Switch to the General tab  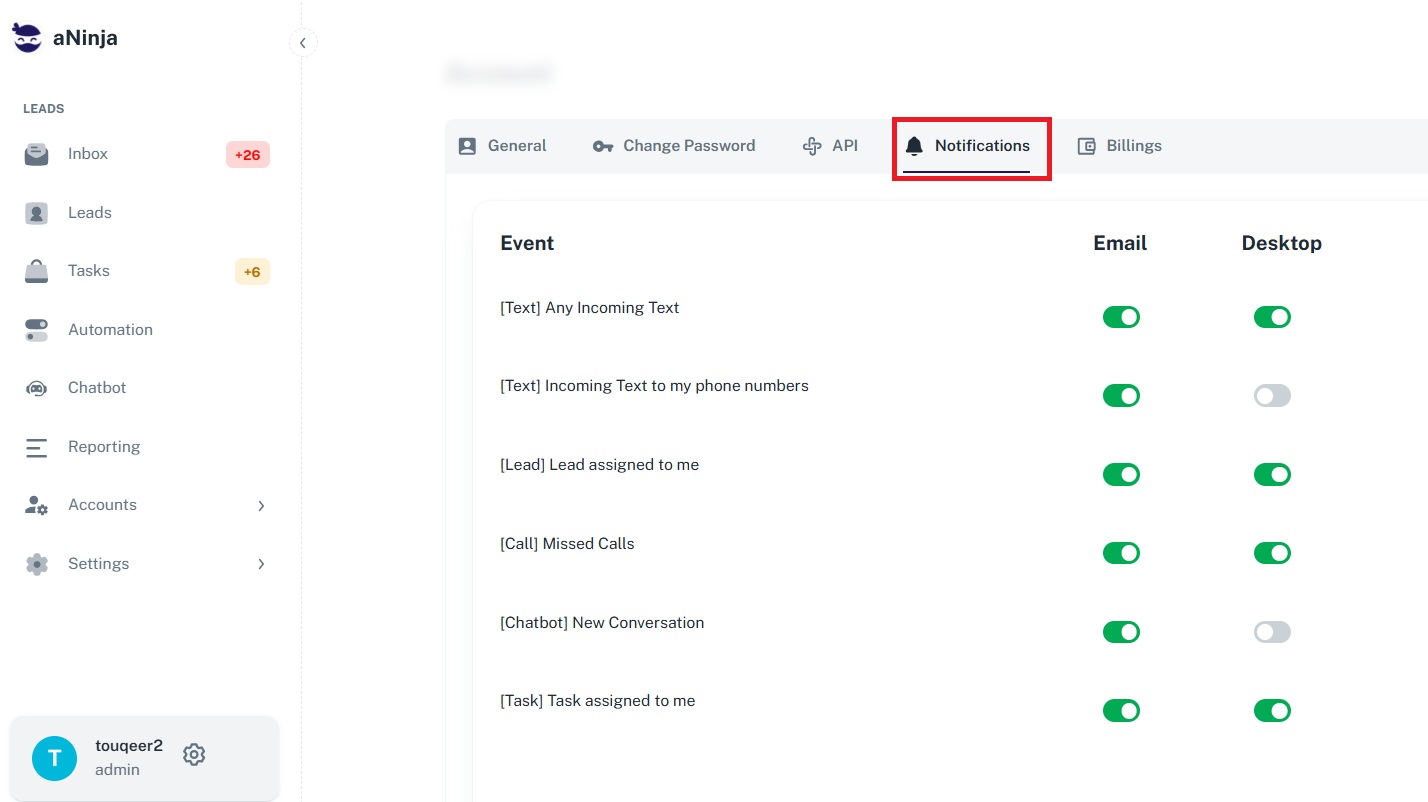[503, 146]
